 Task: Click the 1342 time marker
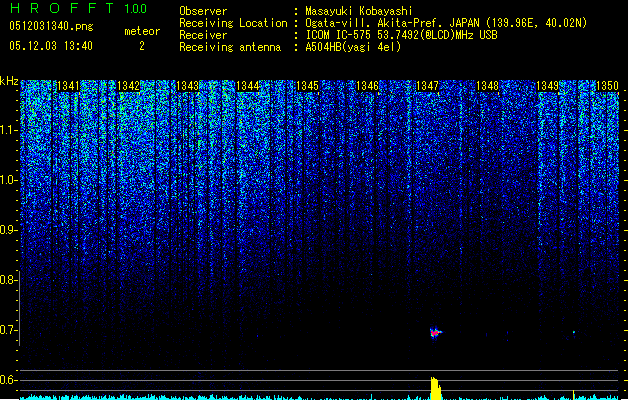tap(128, 86)
